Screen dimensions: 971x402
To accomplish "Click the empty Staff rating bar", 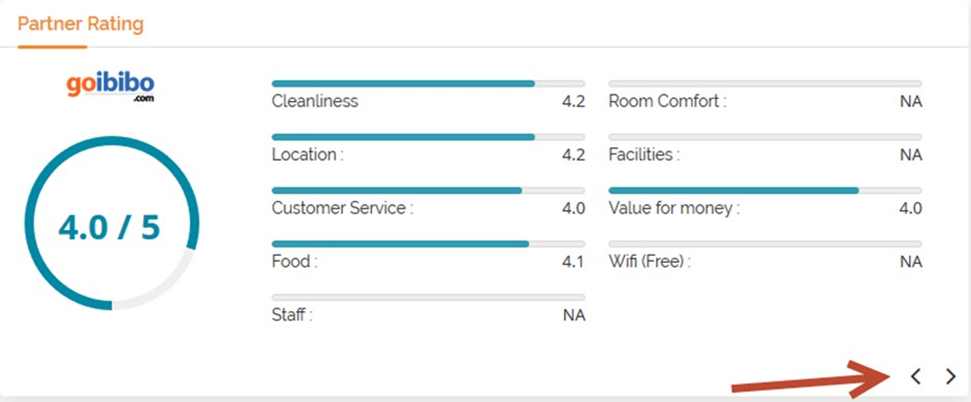I will point(428,297).
